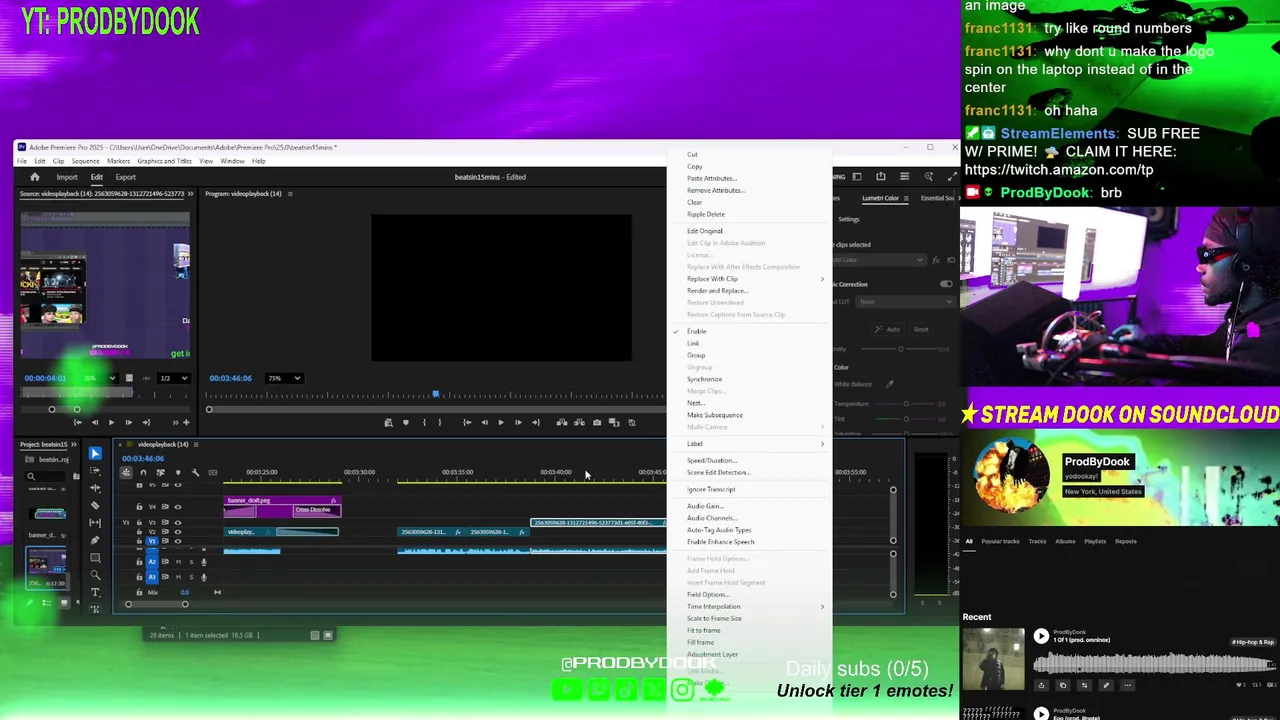This screenshot has width=1280, height=720.
Task: Play SoundCloud track 1 Of 1
Action: point(1041,636)
